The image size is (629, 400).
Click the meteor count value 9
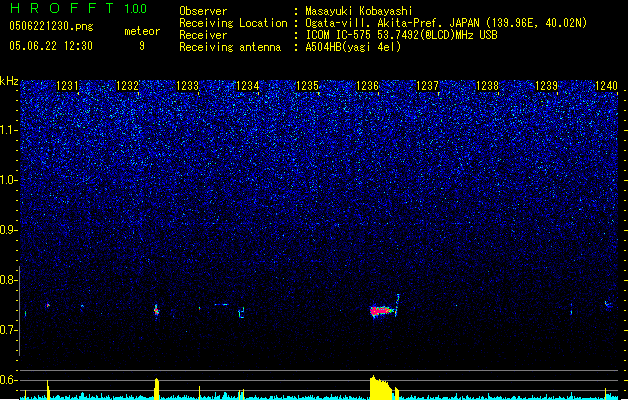point(142,46)
